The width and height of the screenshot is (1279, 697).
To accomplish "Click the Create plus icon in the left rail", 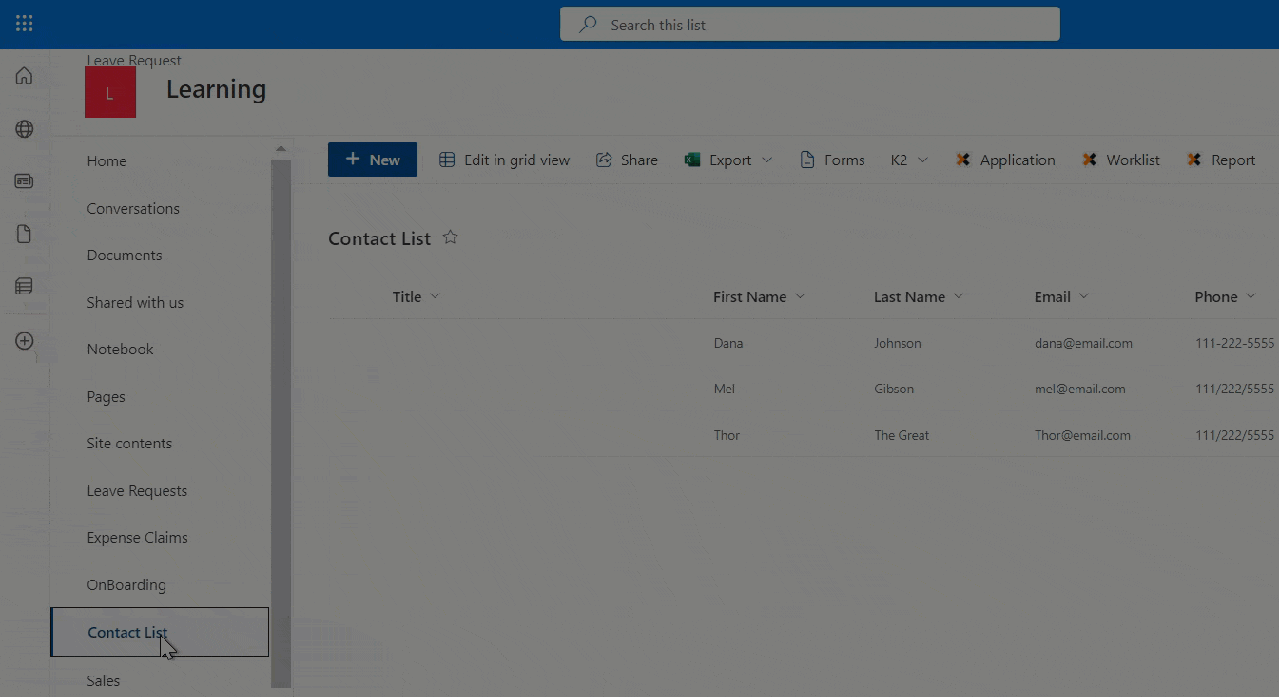I will 23,340.
